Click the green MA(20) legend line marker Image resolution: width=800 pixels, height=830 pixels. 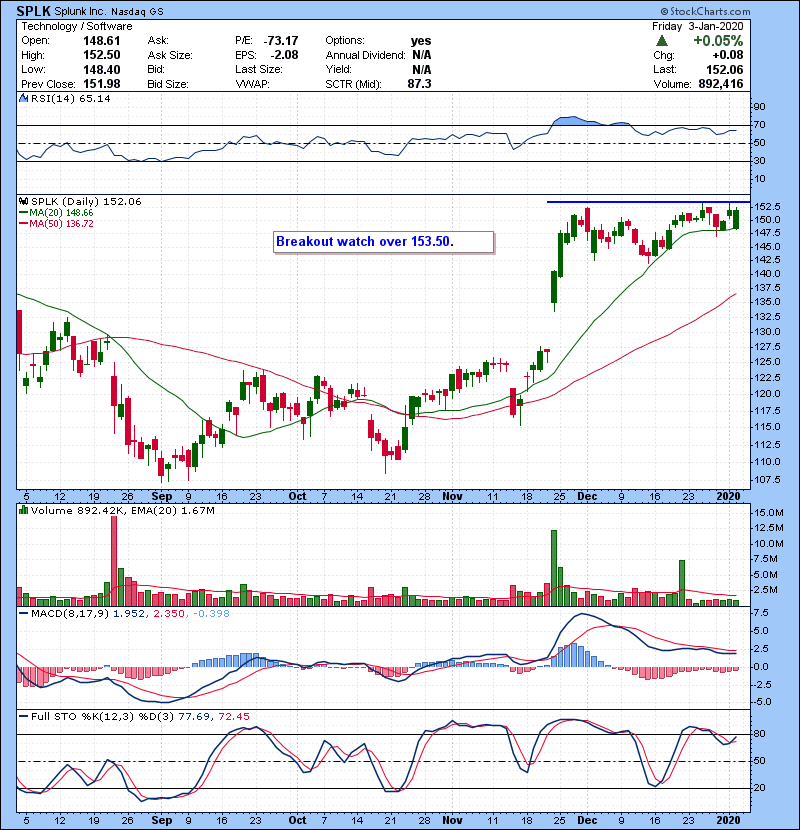pyautogui.click(x=24, y=213)
